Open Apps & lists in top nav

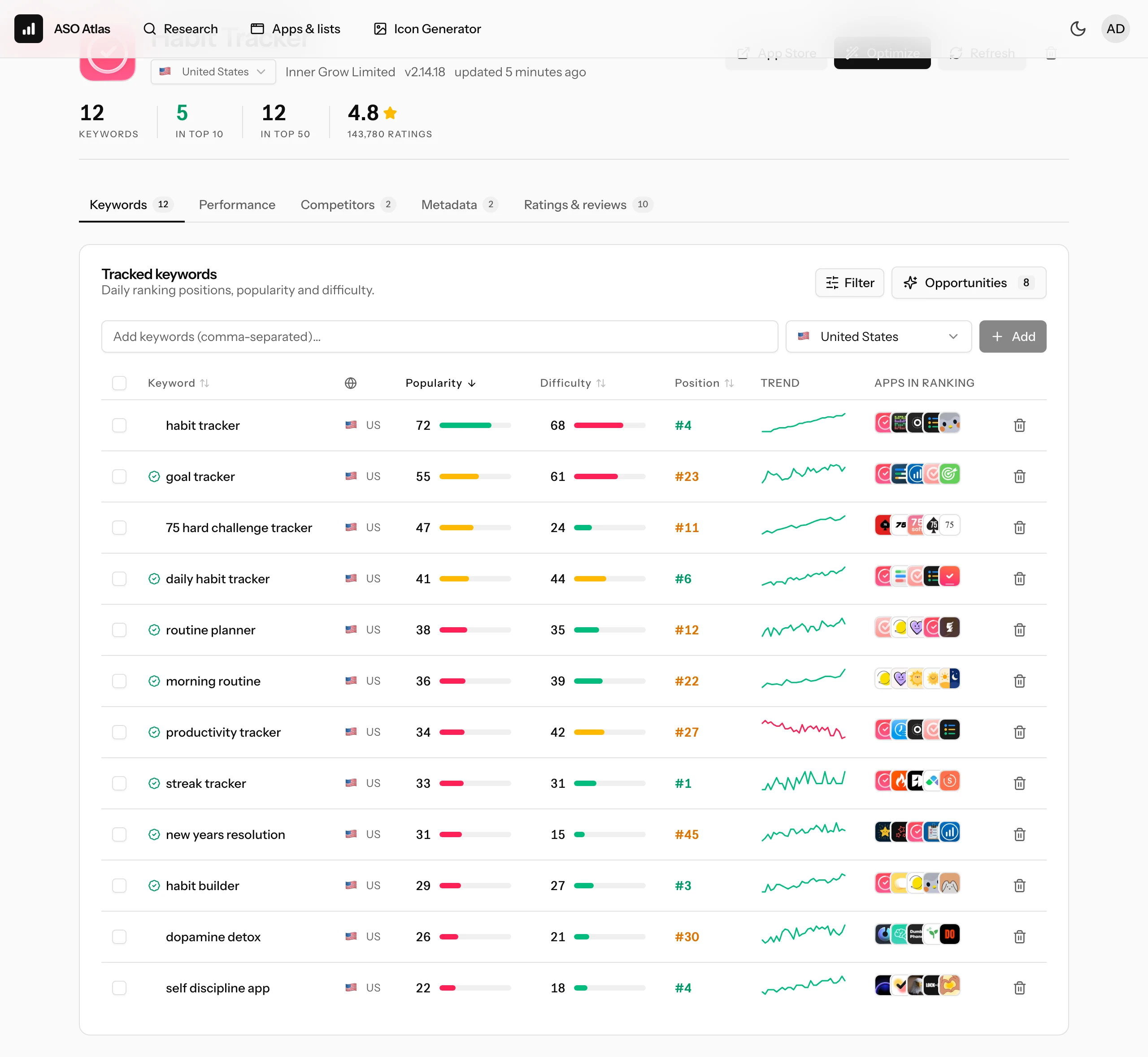click(296, 29)
